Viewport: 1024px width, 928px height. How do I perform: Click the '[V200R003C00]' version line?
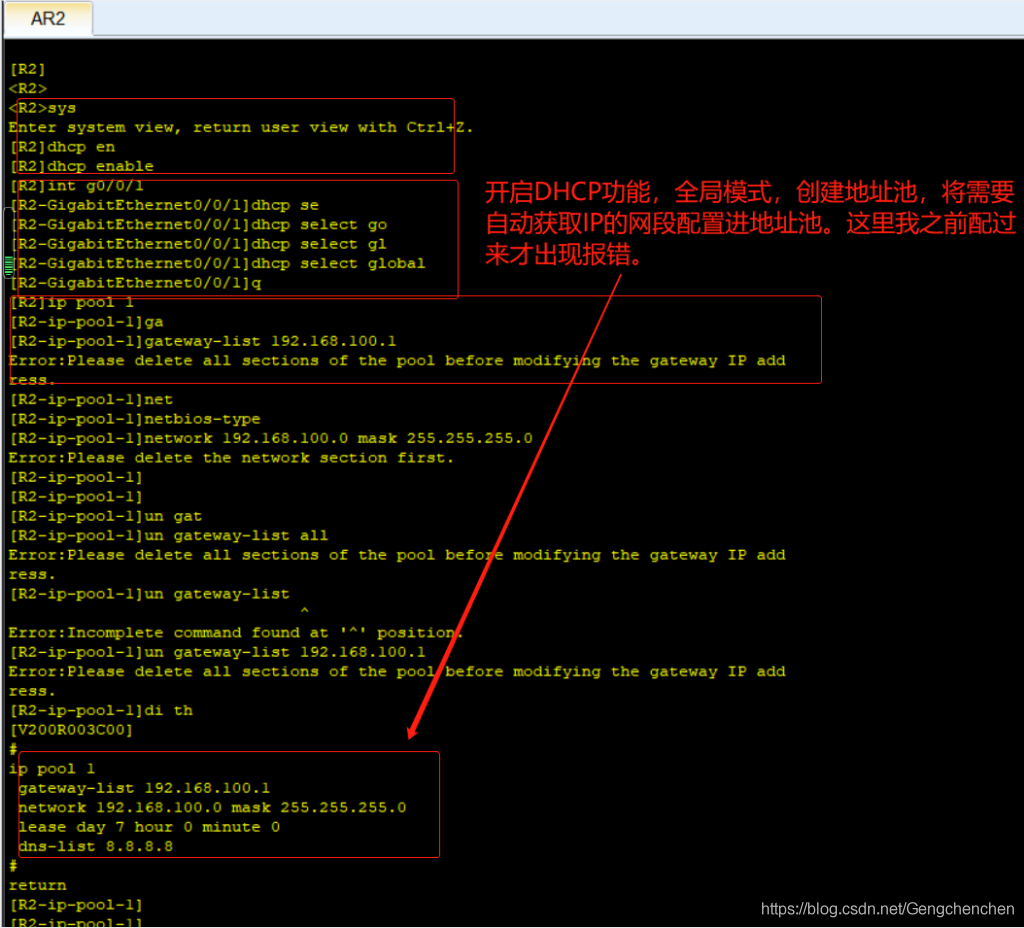[71, 730]
